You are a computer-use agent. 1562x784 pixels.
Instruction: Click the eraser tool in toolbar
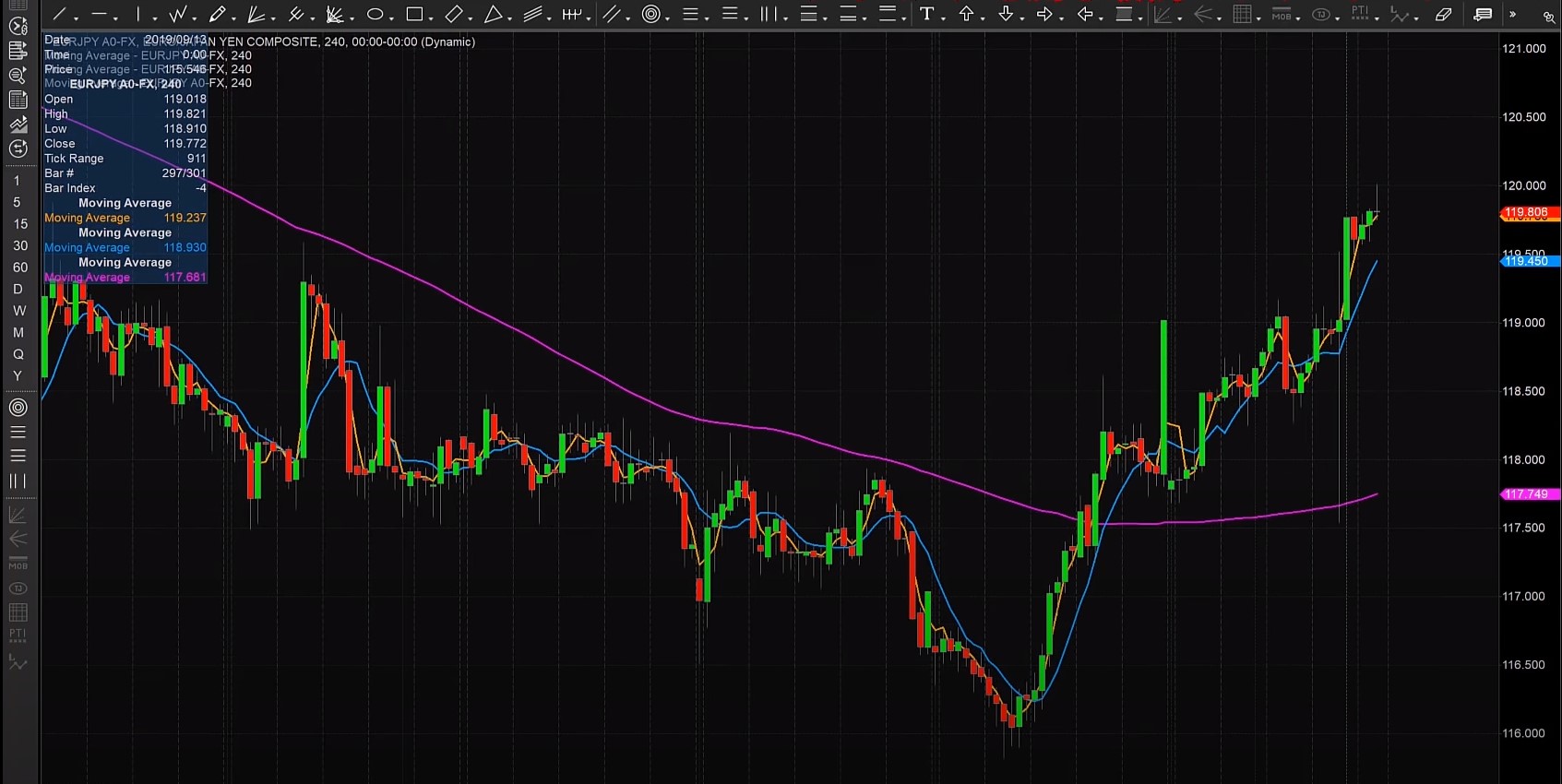[1444, 14]
